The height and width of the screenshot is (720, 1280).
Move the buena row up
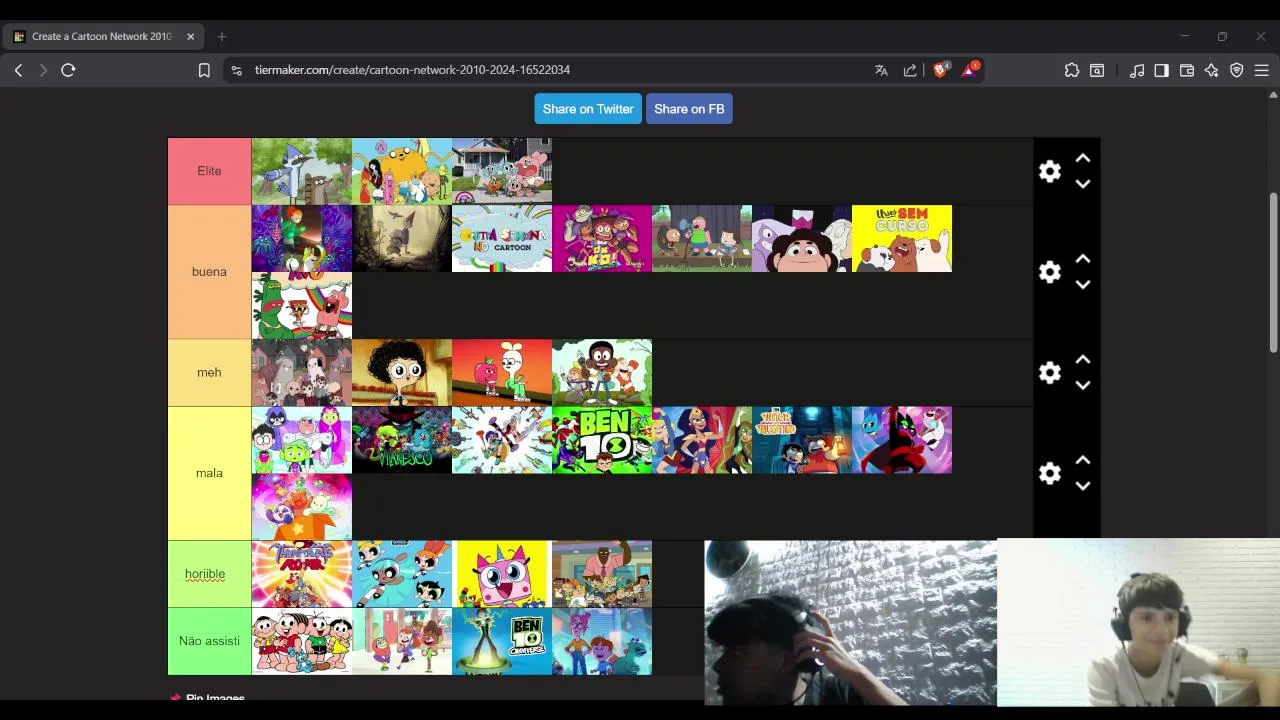(1083, 259)
